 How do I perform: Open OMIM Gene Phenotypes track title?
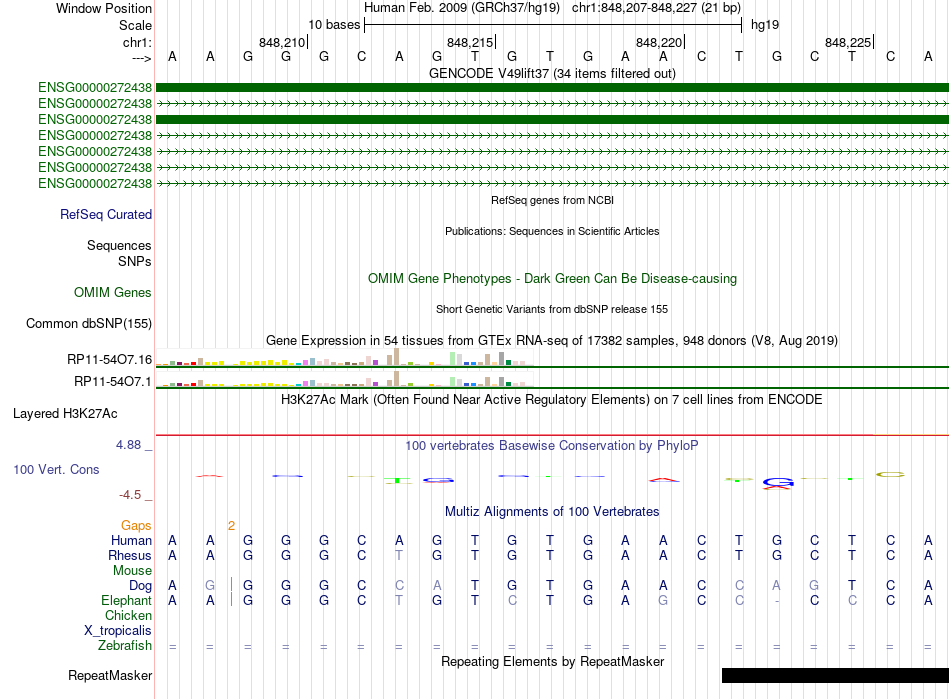point(552,279)
